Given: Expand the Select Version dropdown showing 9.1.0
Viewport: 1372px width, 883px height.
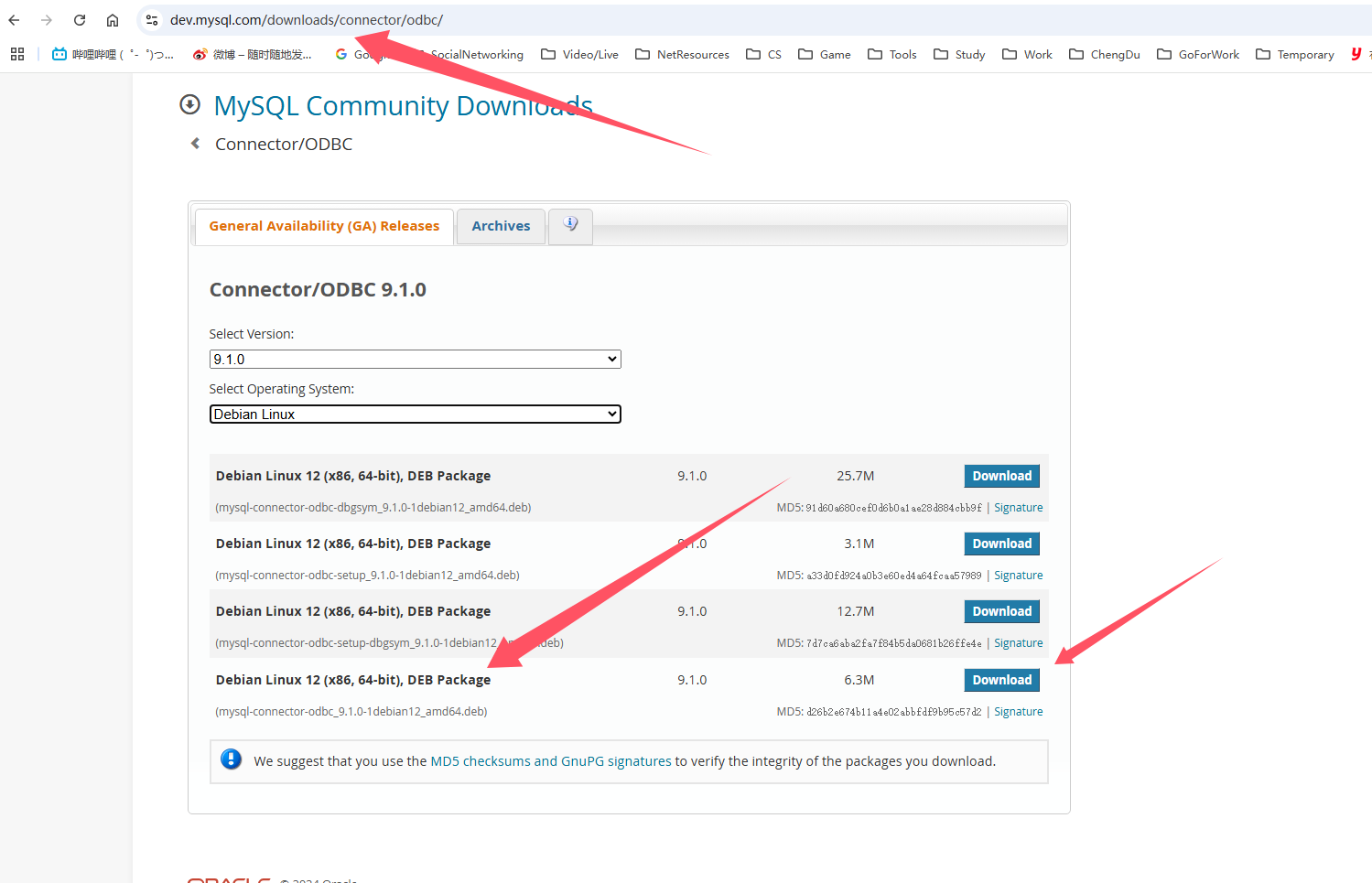Looking at the screenshot, I should [x=415, y=359].
